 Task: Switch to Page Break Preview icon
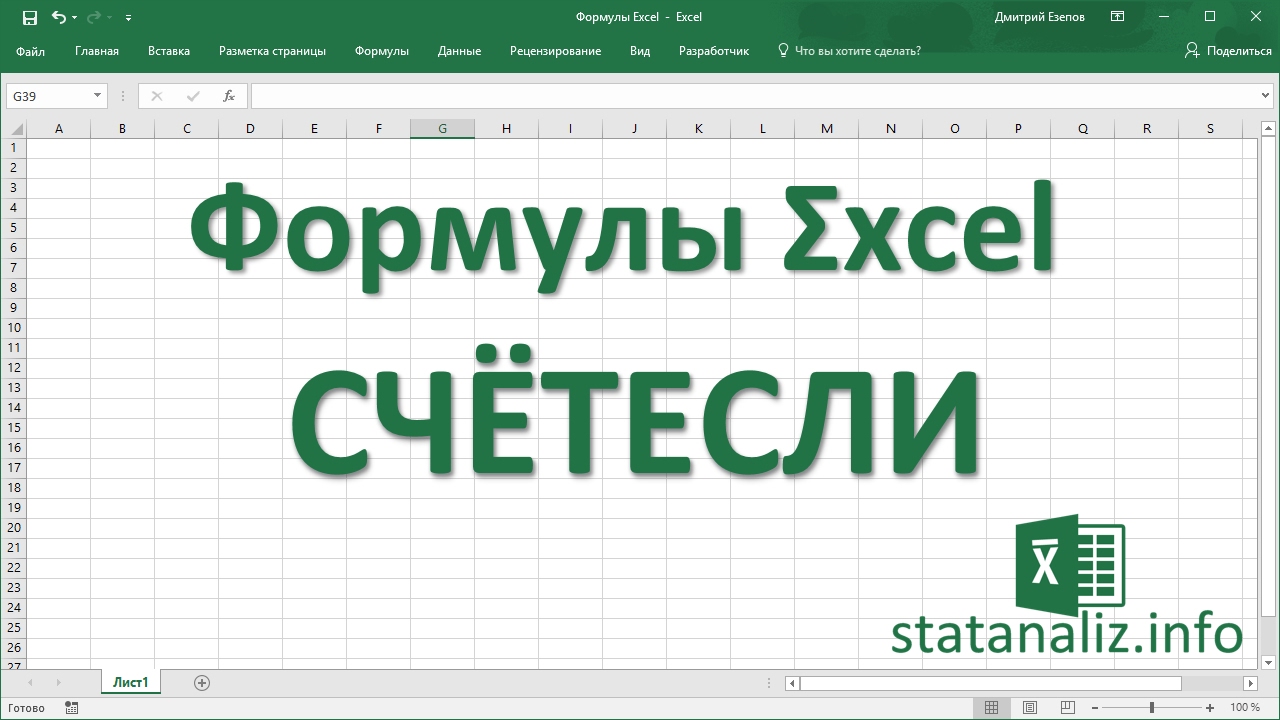(x=1069, y=708)
